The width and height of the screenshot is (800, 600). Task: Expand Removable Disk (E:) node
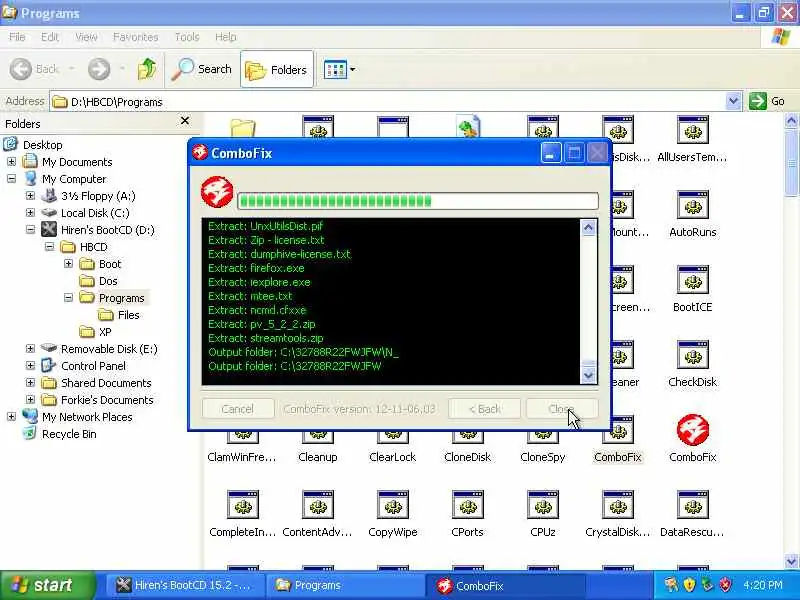coord(30,349)
